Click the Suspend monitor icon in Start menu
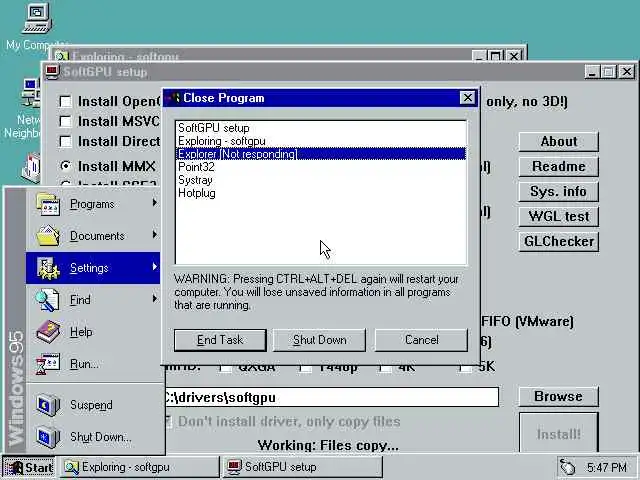The height and width of the screenshot is (480, 640). point(48,405)
